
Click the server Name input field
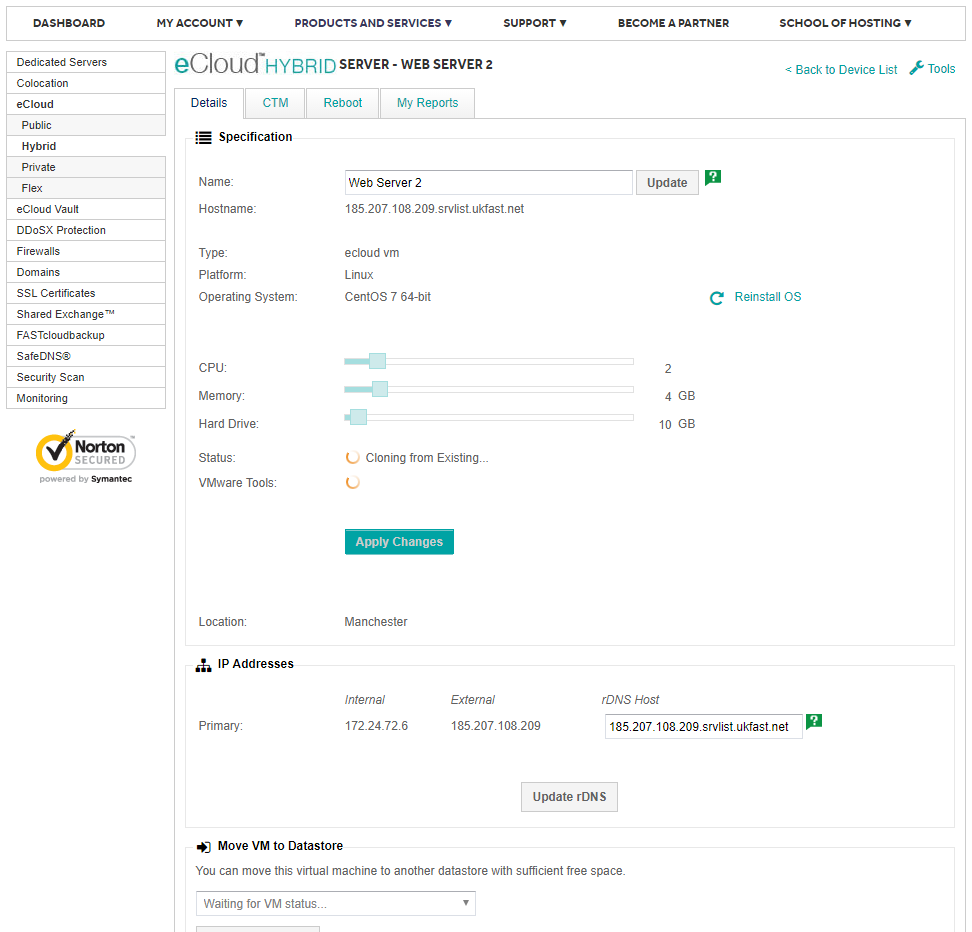(x=488, y=183)
